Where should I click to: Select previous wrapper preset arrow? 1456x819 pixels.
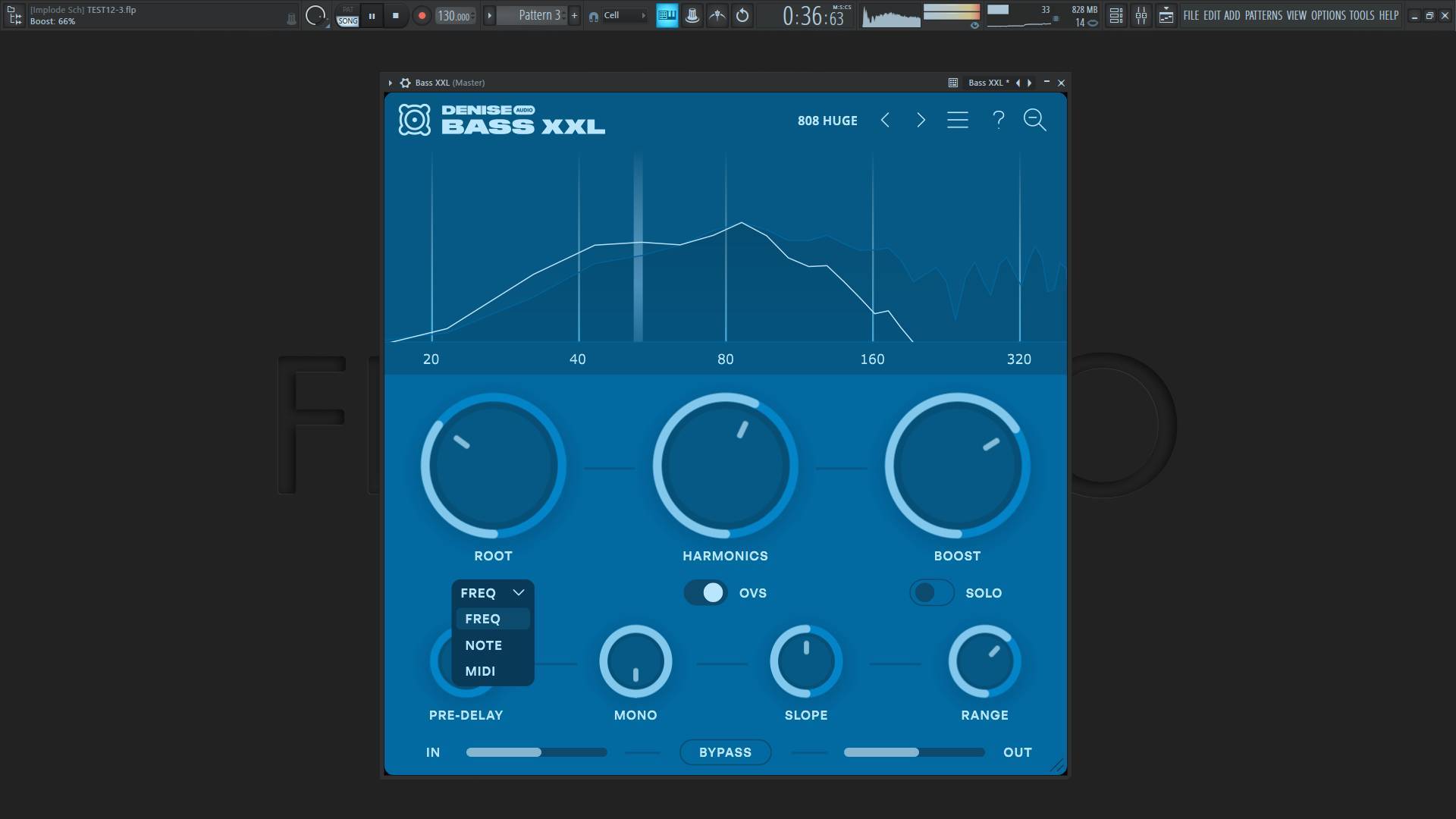click(1018, 83)
